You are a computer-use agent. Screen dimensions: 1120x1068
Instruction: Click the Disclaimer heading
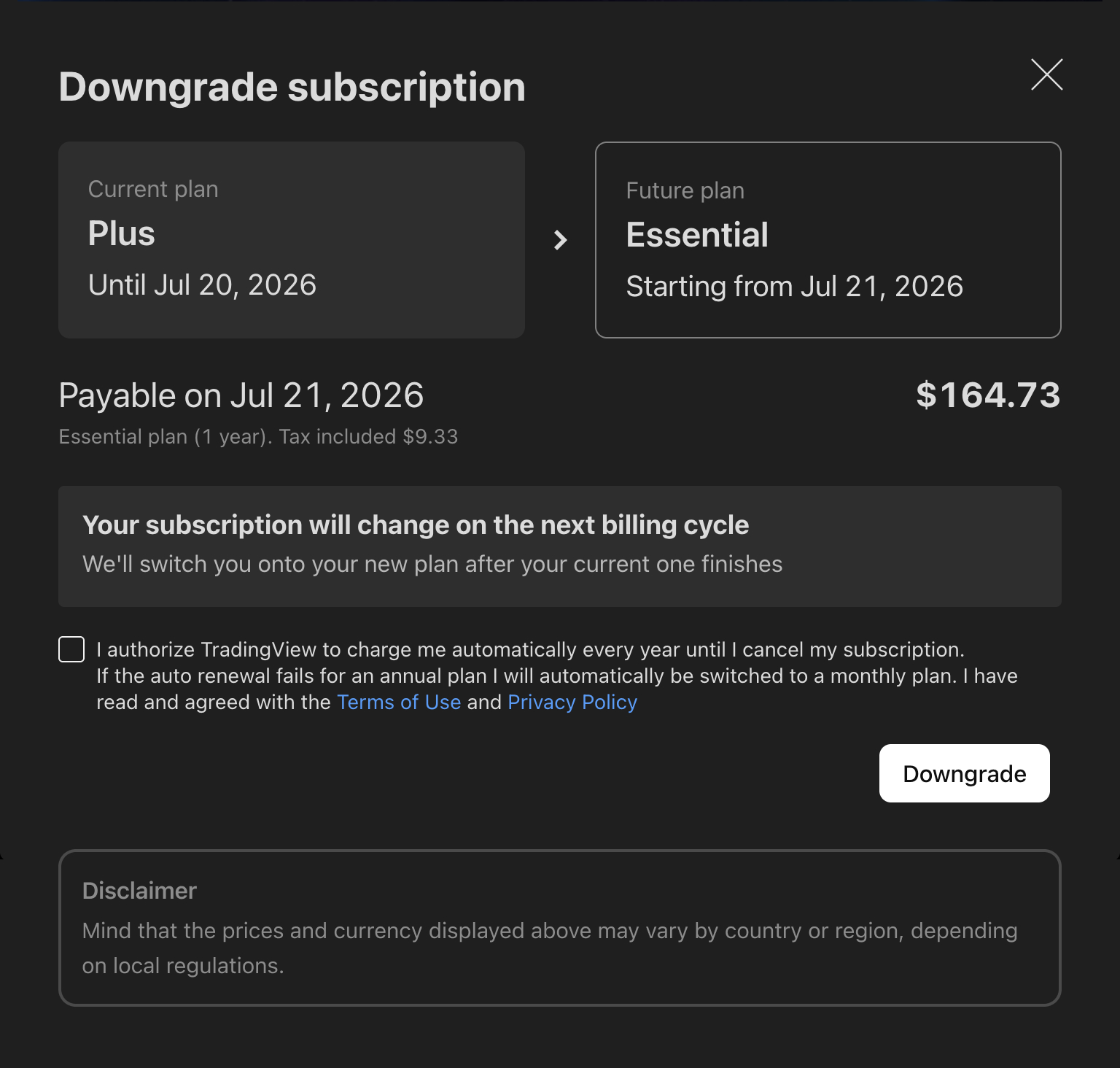pyautogui.click(x=139, y=891)
